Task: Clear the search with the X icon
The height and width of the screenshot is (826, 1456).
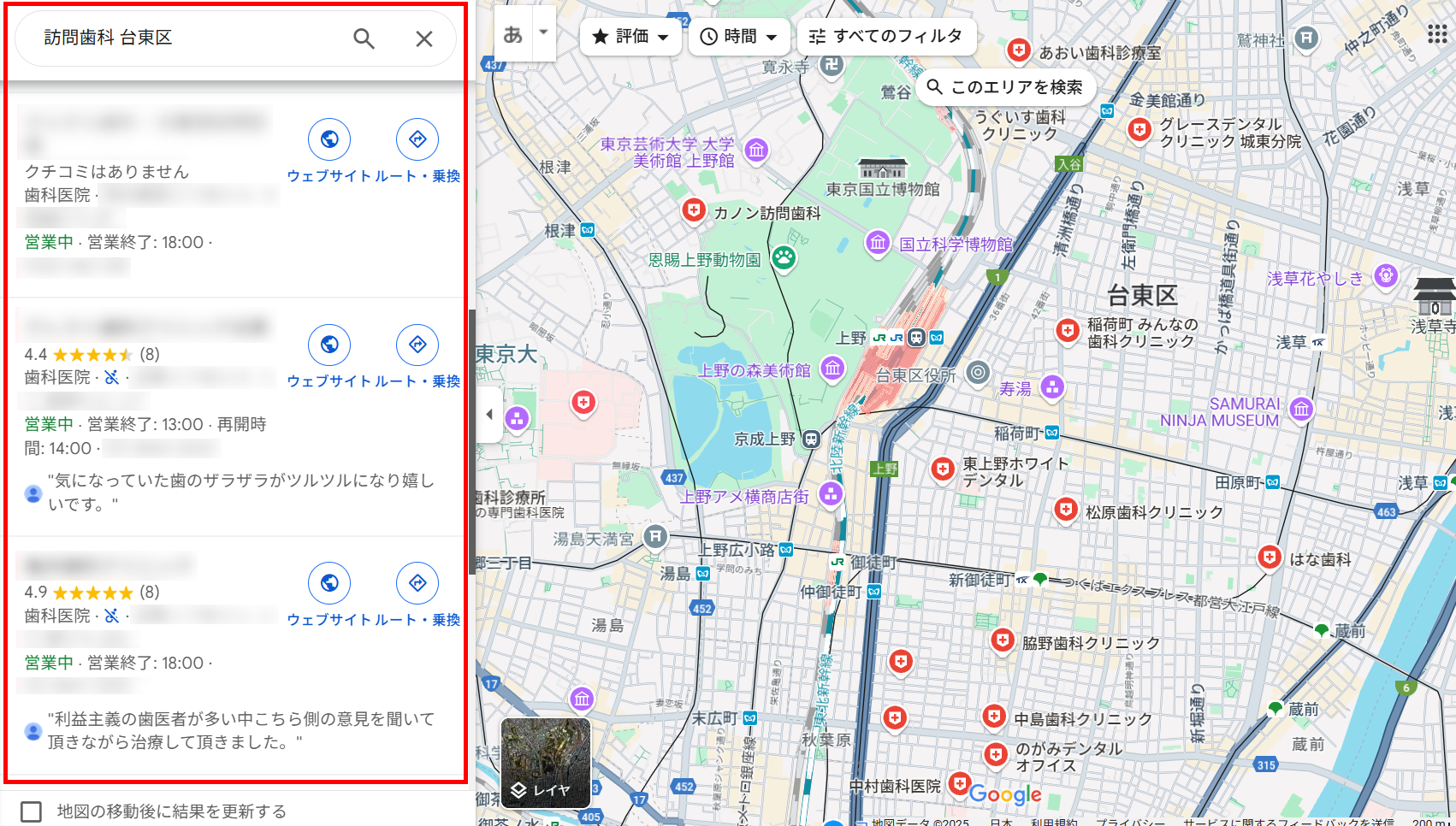Action: (423, 38)
